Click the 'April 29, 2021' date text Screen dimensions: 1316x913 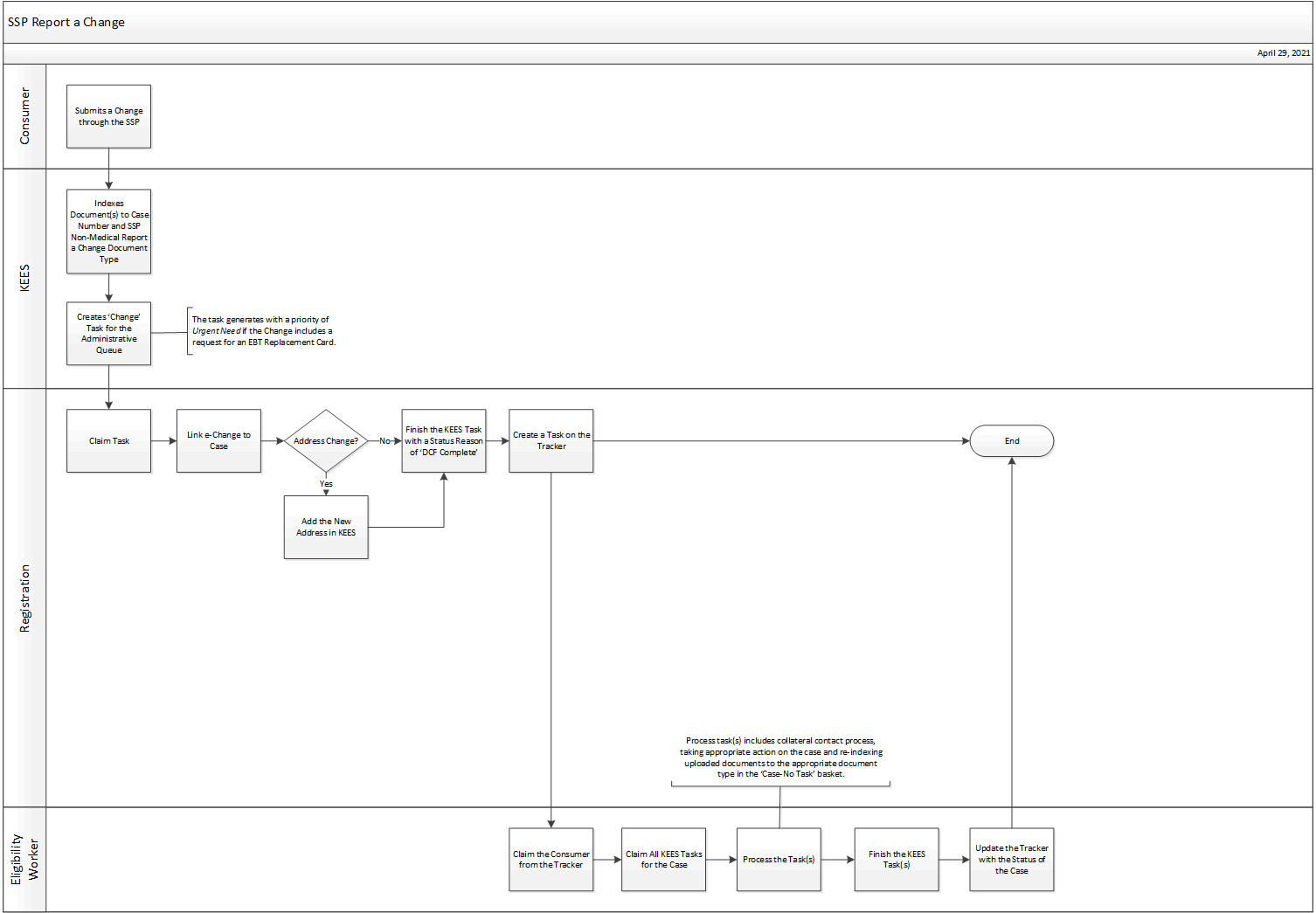pyautogui.click(x=1284, y=53)
